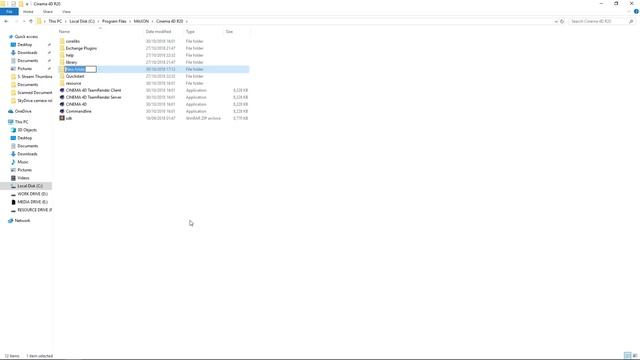Open the Customize Quick Access Toolbar dropdown
This screenshot has width=640, height=360.
[27, 4]
